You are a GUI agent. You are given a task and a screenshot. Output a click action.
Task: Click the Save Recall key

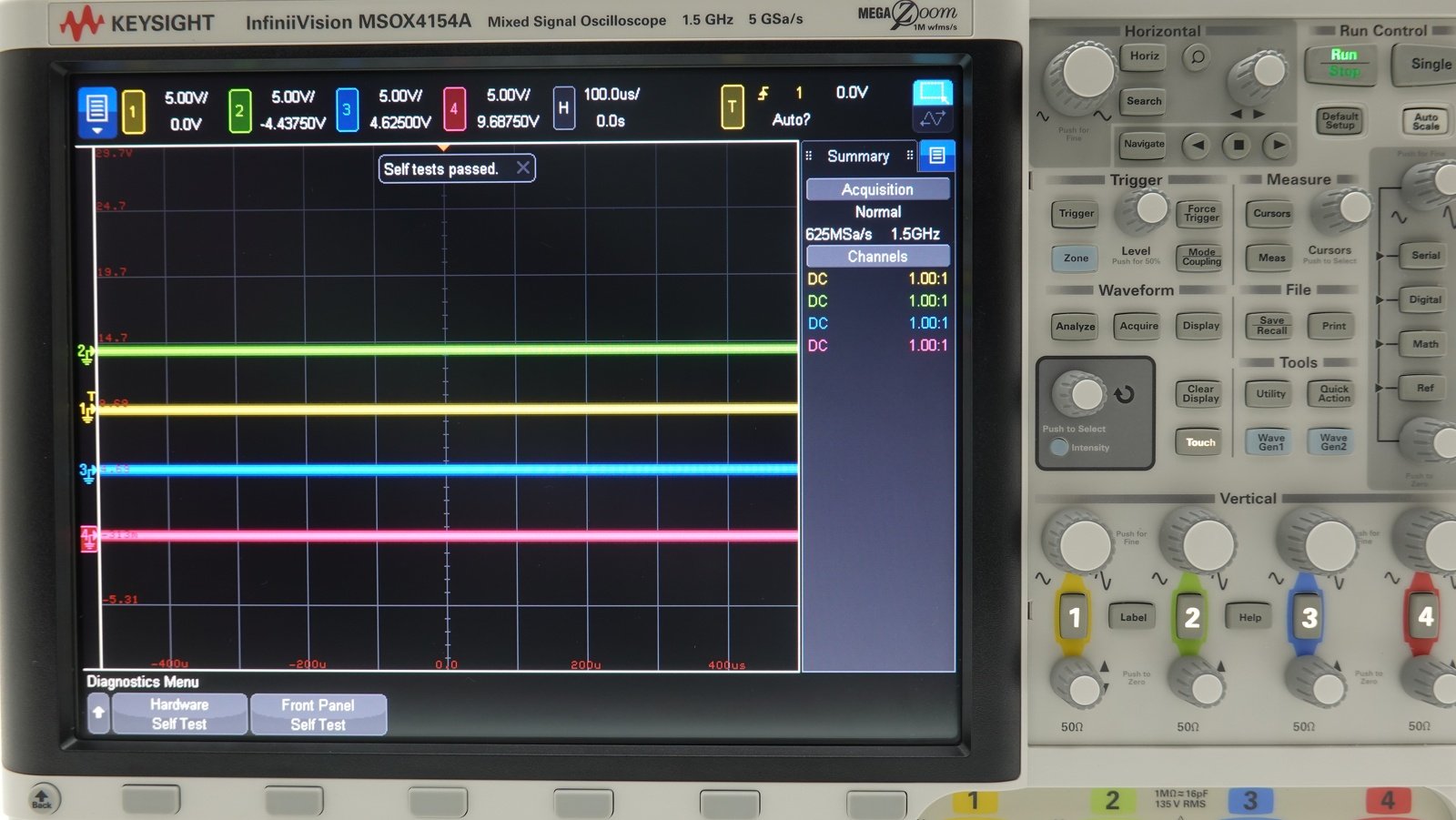[1271, 326]
